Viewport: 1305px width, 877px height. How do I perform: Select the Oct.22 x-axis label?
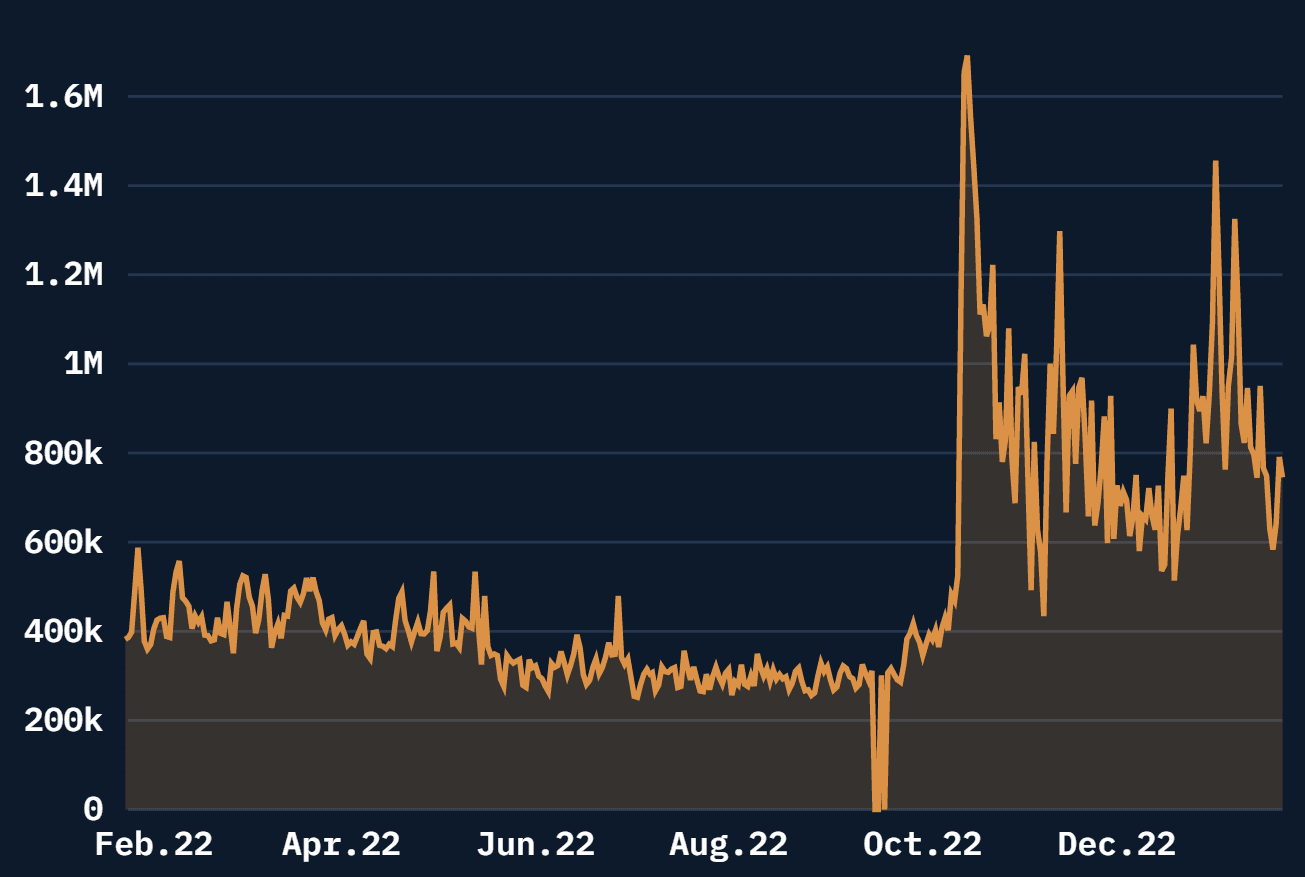(922, 845)
